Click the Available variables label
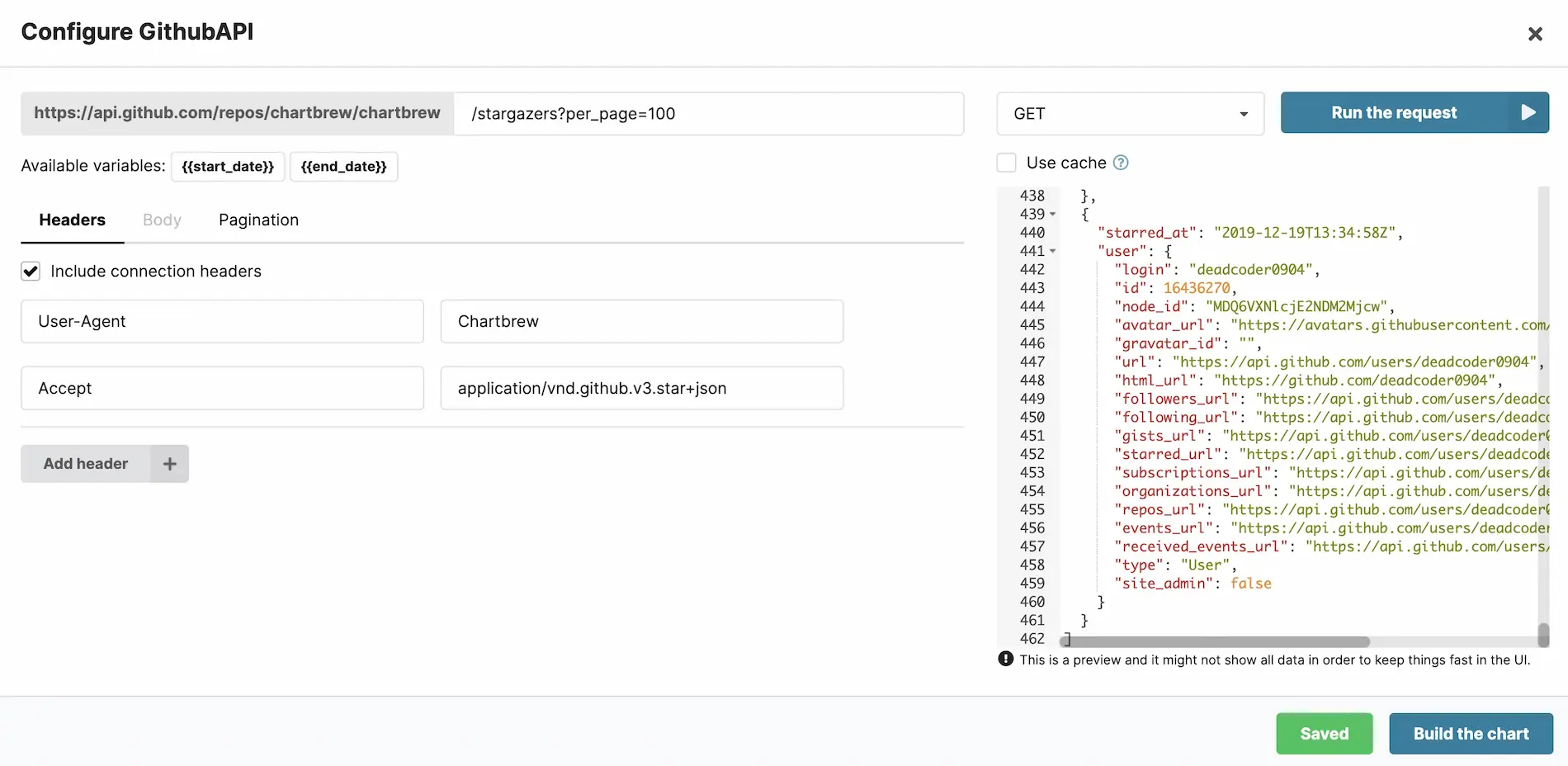 tap(93, 166)
